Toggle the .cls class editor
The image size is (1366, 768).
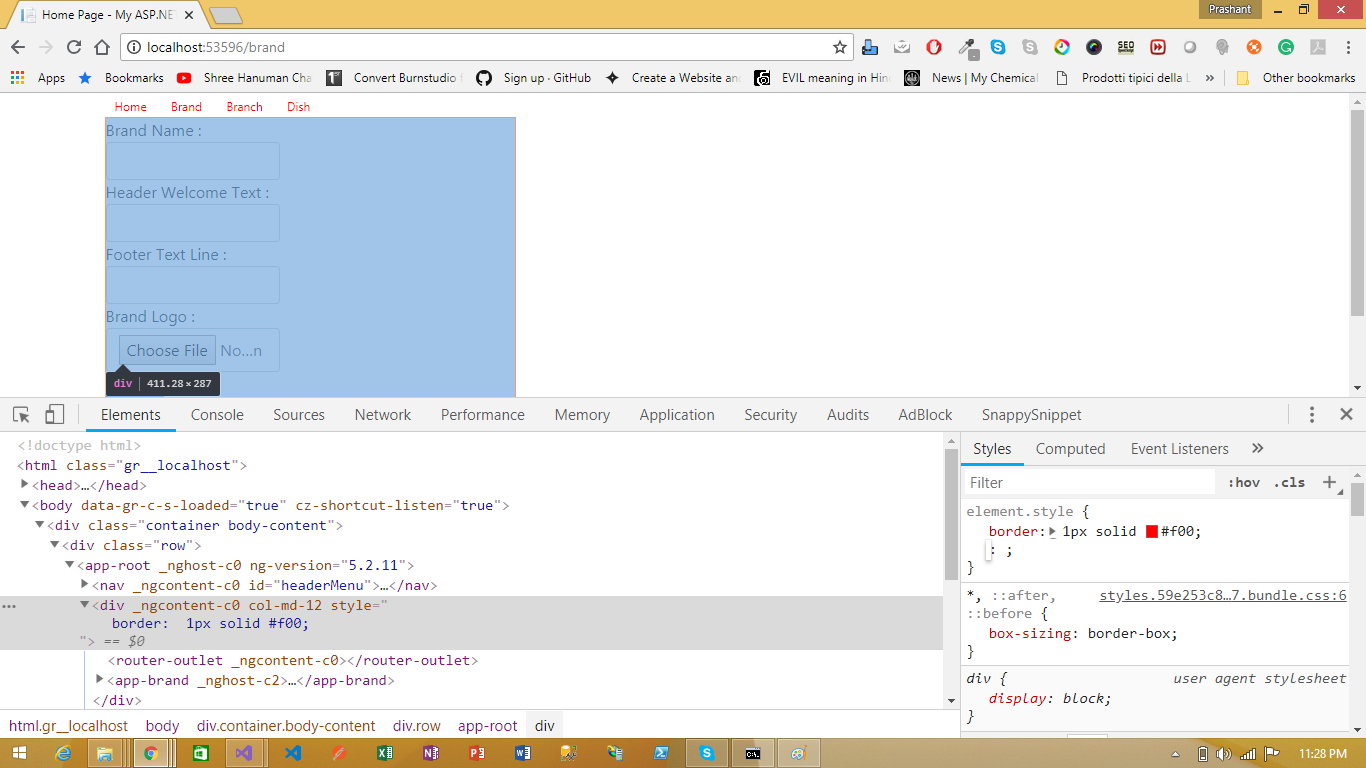pyautogui.click(x=1289, y=482)
